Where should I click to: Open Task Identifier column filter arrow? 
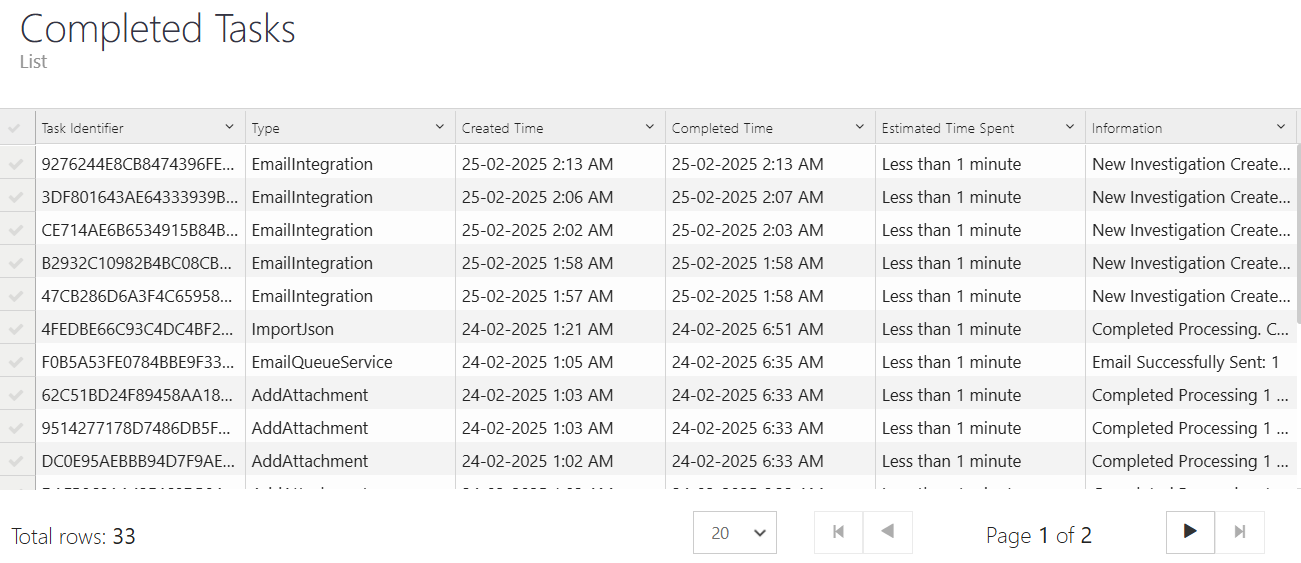click(x=230, y=127)
